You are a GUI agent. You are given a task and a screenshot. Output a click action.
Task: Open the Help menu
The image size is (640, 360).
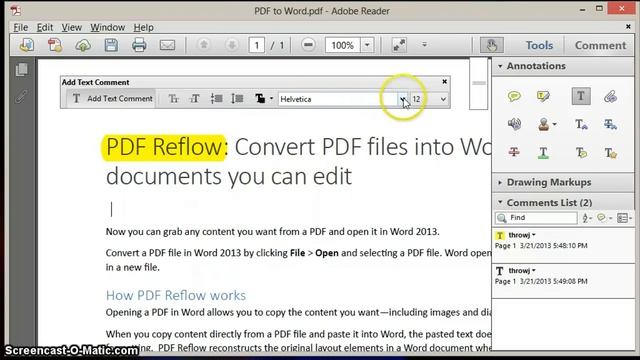click(x=143, y=27)
